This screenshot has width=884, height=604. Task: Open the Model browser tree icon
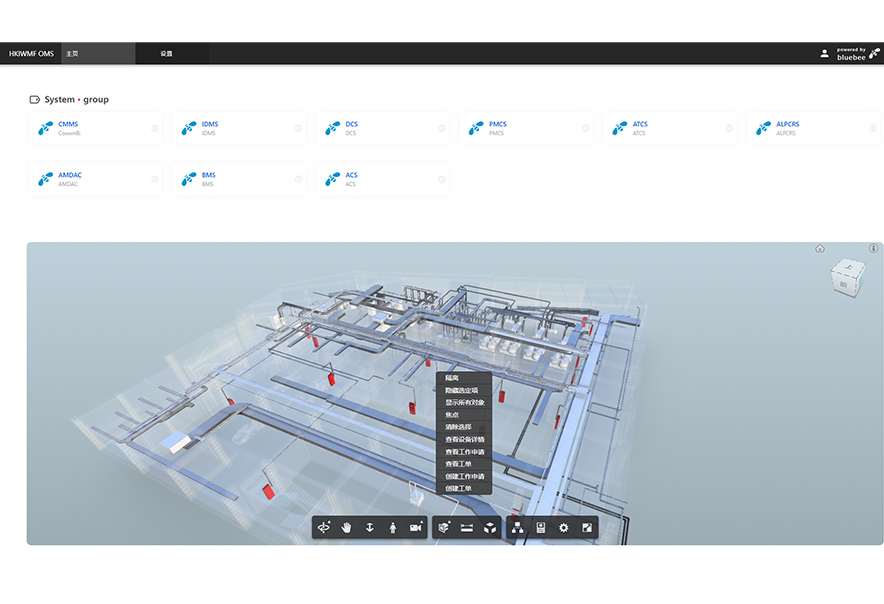(x=517, y=528)
